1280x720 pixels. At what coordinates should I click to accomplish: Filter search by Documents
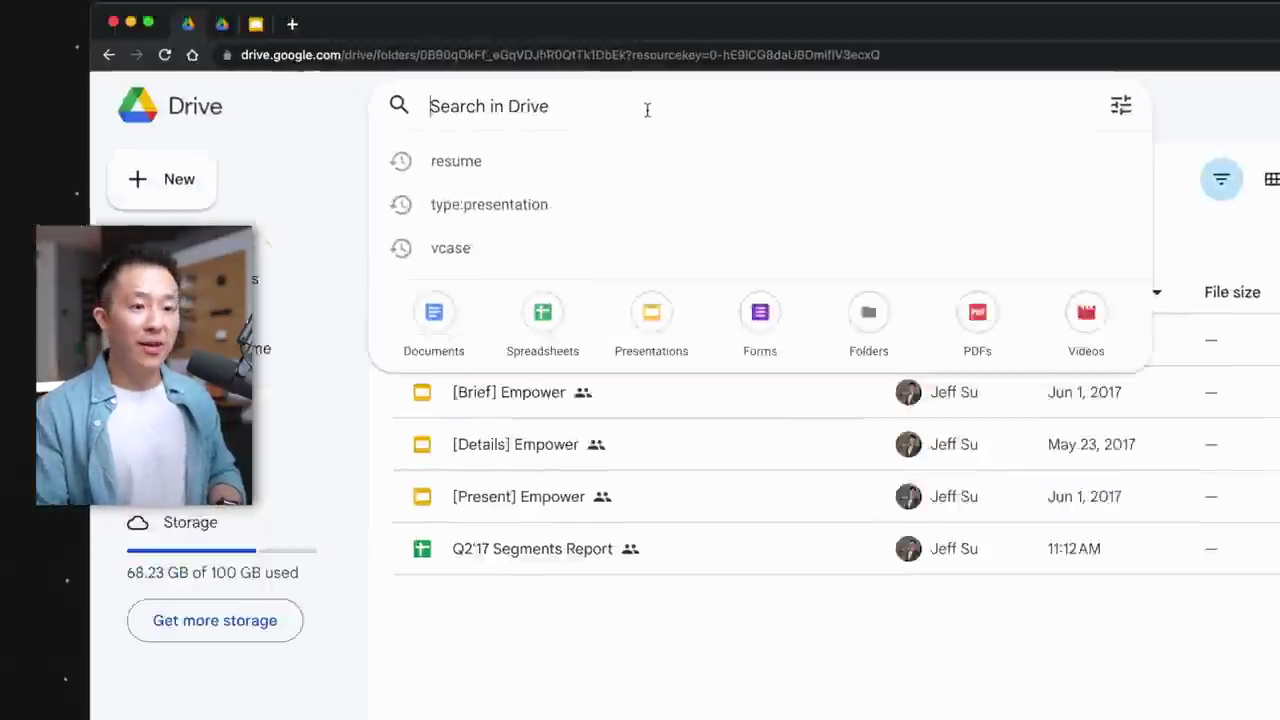pyautogui.click(x=434, y=326)
